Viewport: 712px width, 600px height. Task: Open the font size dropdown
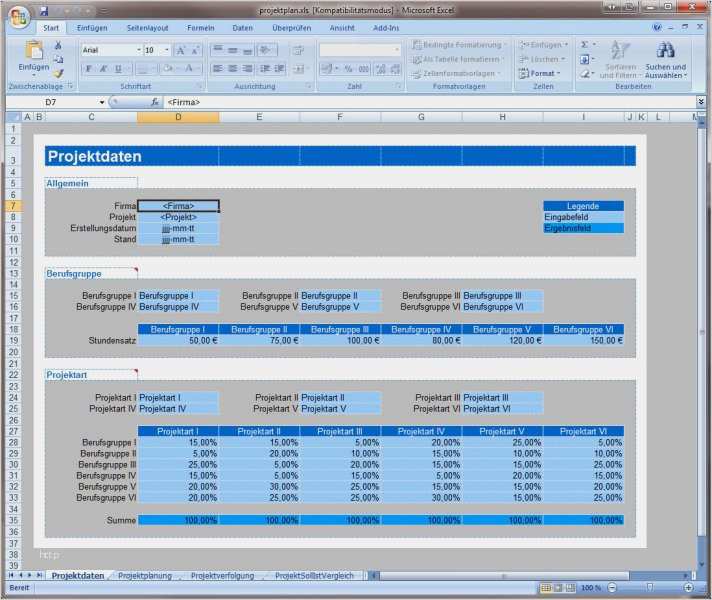[x=166, y=49]
